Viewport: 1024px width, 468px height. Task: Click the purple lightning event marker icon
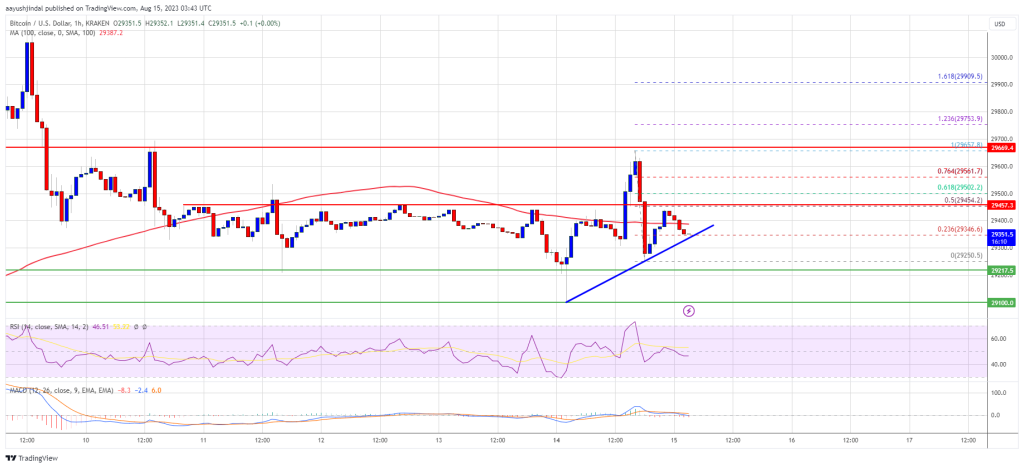pos(688,311)
